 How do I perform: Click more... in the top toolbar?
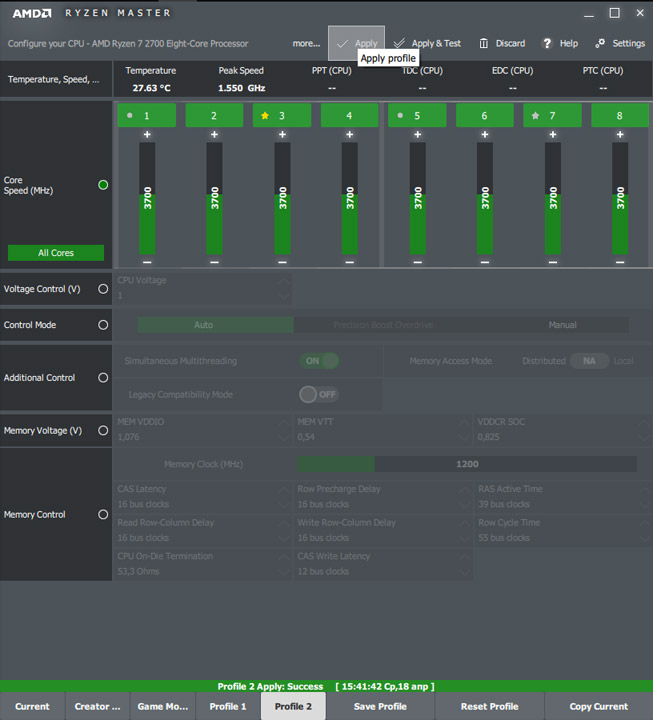click(306, 44)
